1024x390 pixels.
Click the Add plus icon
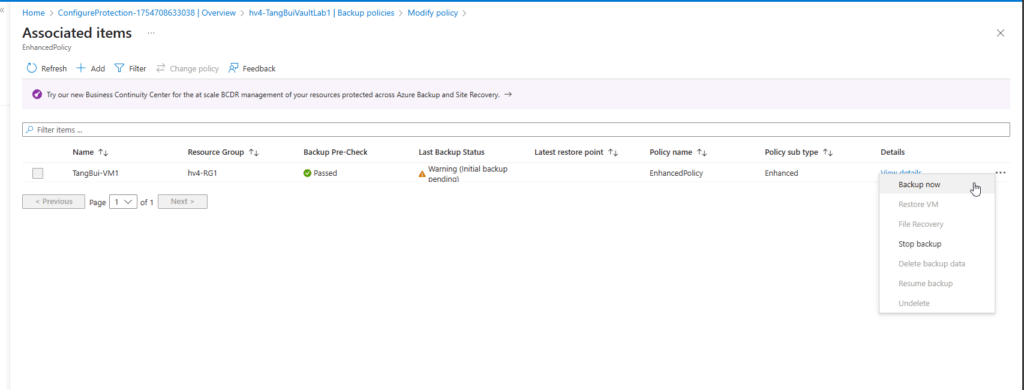point(81,68)
